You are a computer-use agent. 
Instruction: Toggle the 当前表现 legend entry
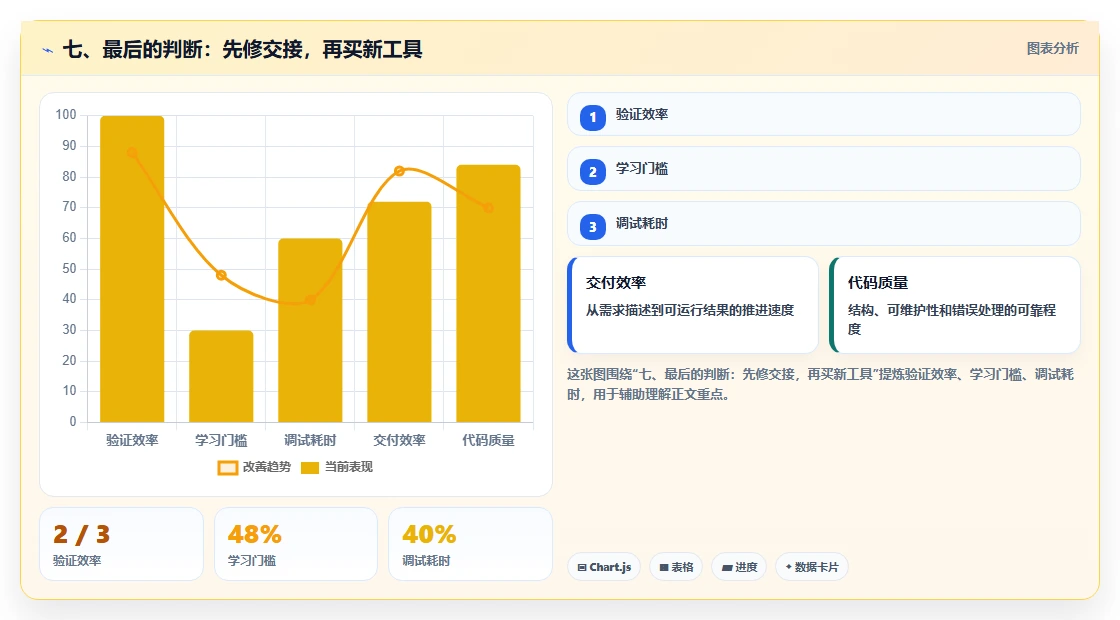click(x=336, y=467)
